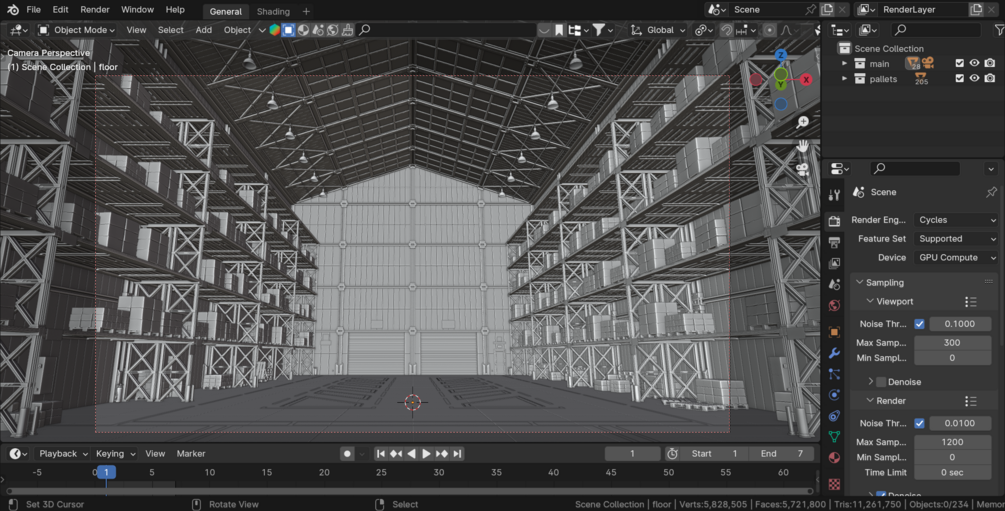Click the zoom magnifier gizmo icon

click(x=802, y=122)
